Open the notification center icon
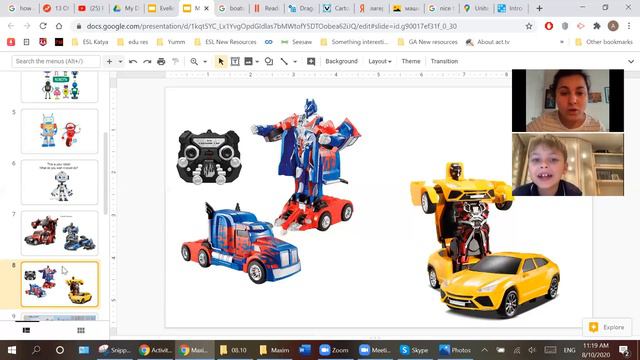This screenshot has height=360, width=640. pos(624,350)
